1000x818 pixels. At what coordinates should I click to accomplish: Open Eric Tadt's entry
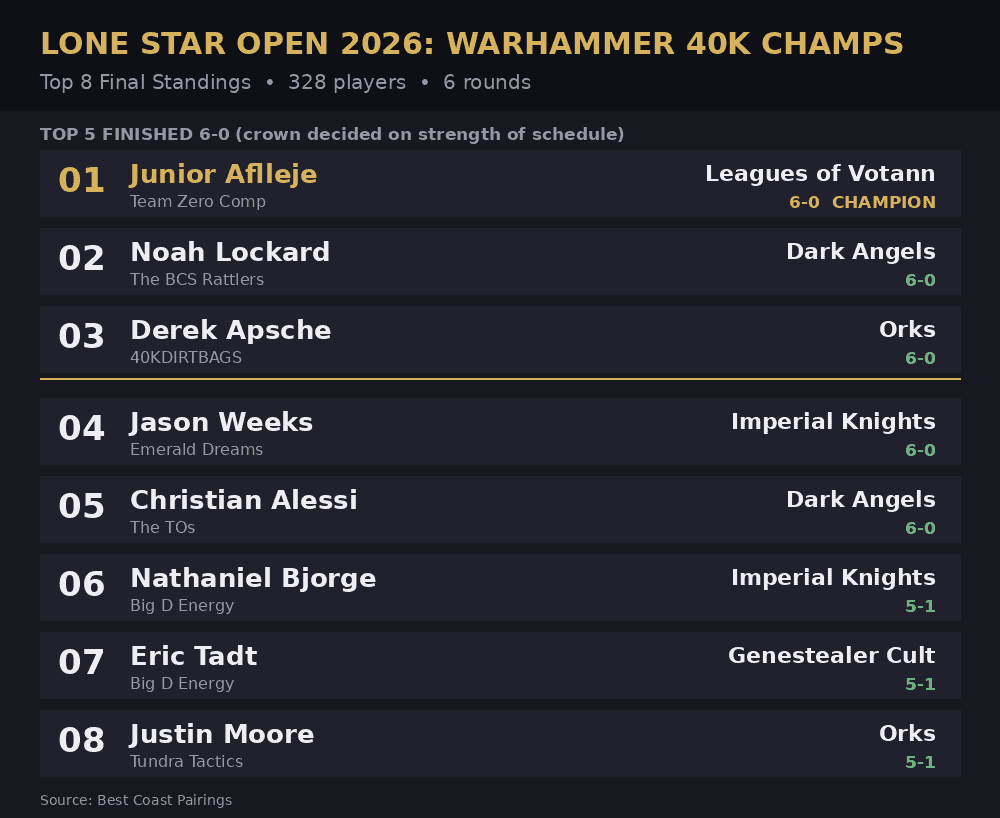(x=500, y=665)
